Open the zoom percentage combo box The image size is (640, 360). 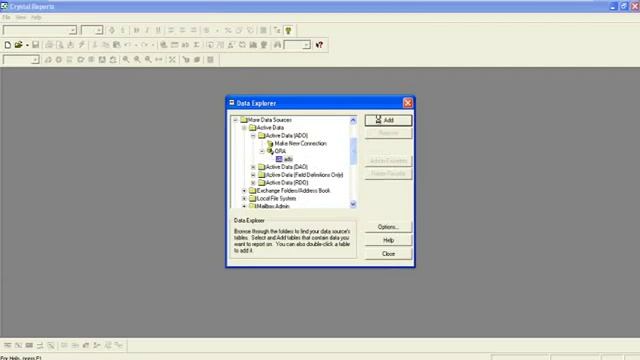click(21, 60)
